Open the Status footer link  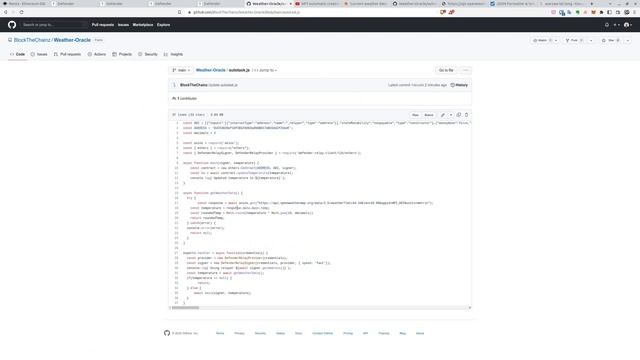tap(280, 333)
